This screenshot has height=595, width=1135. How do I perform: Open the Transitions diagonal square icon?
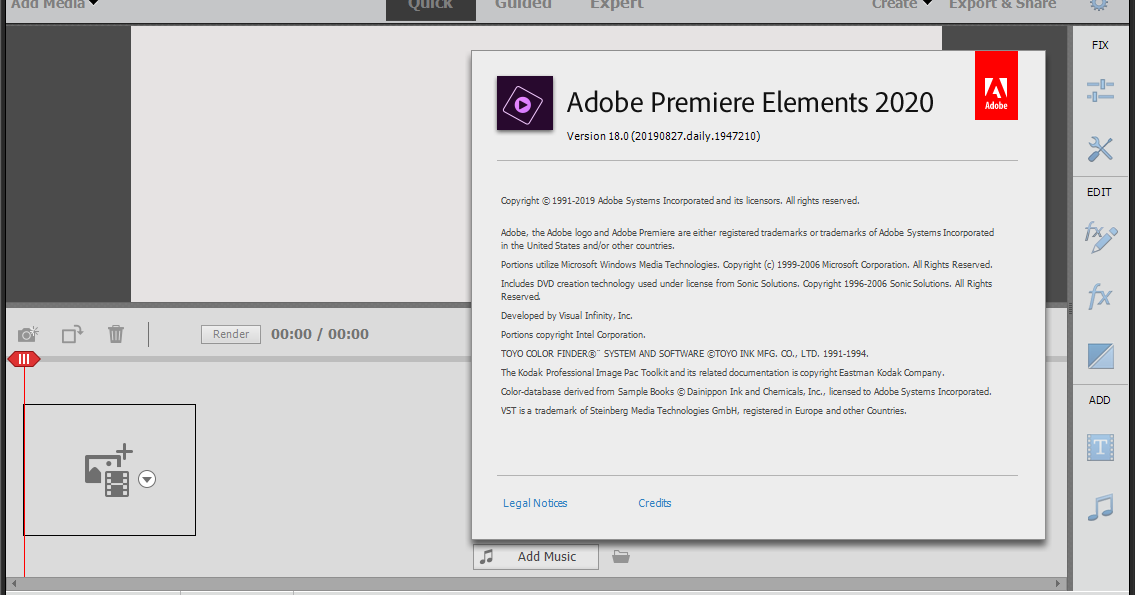click(1100, 355)
